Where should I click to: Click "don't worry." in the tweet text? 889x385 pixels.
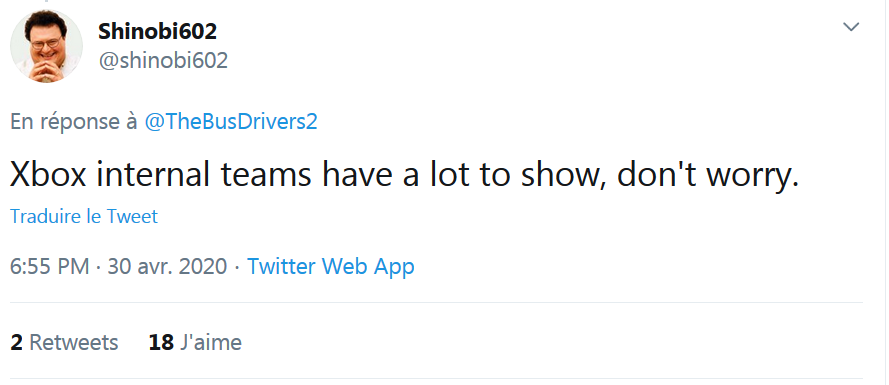pyautogui.click(x=708, y=176)
